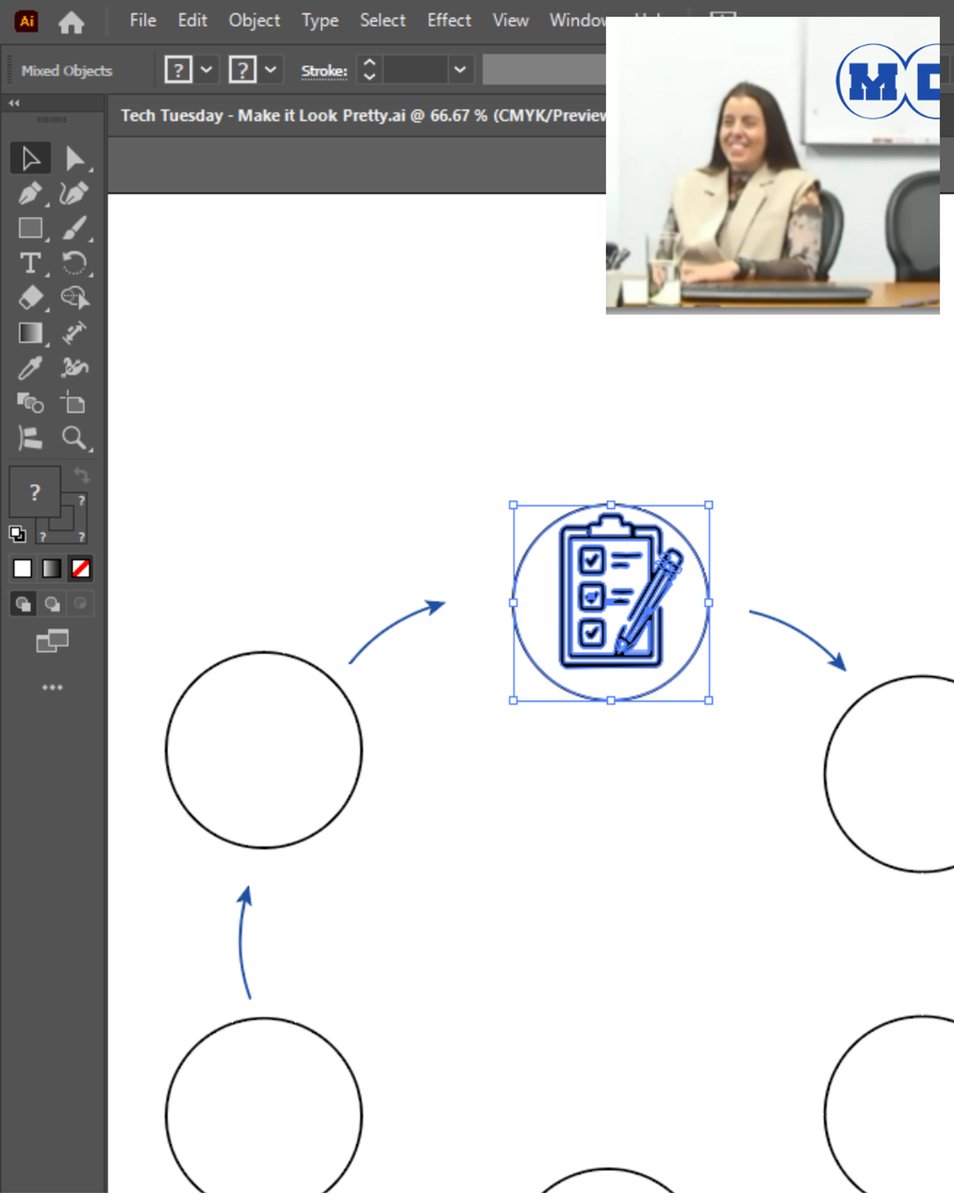Click the webcam video overlay
954x1200 pixels.
point(773,165)
